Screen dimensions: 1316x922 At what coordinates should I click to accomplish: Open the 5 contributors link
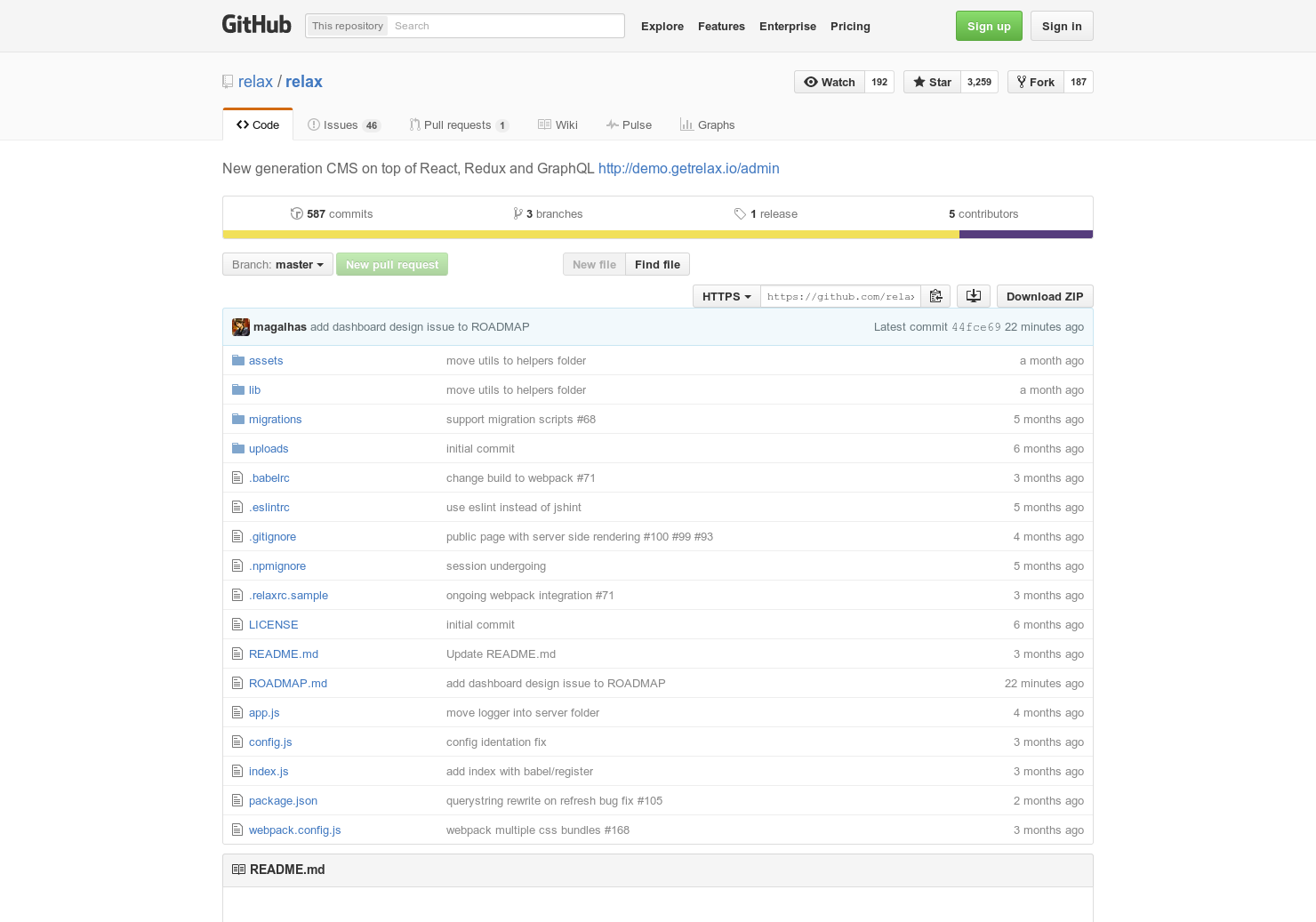coord(983,213)
